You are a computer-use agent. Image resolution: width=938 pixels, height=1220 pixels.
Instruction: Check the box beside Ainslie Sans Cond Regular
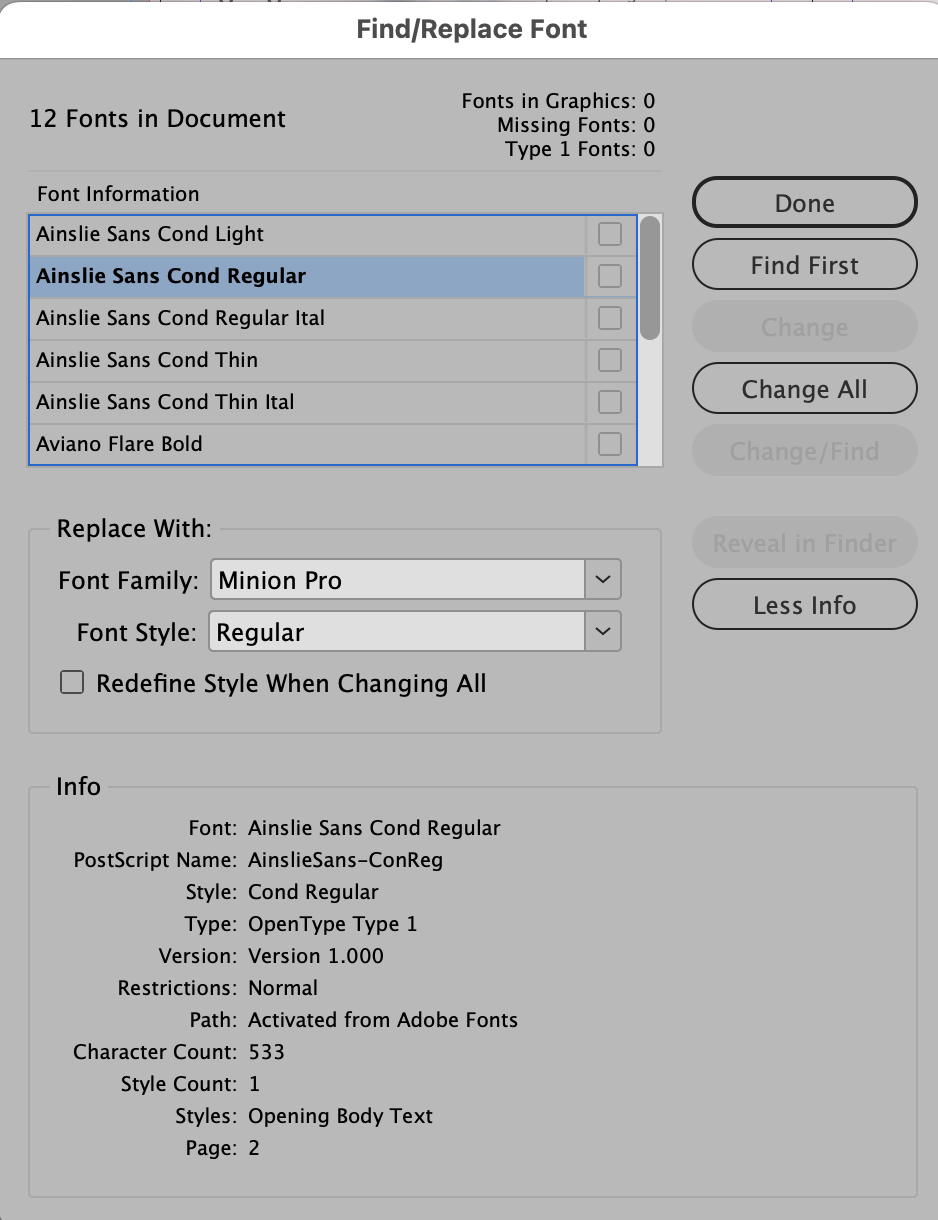tap(609, 275)
